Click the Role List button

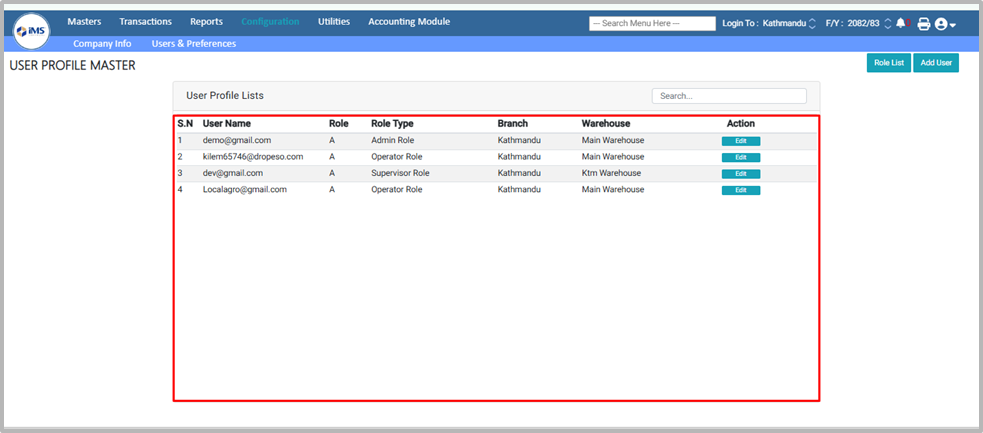pos(888,63)
